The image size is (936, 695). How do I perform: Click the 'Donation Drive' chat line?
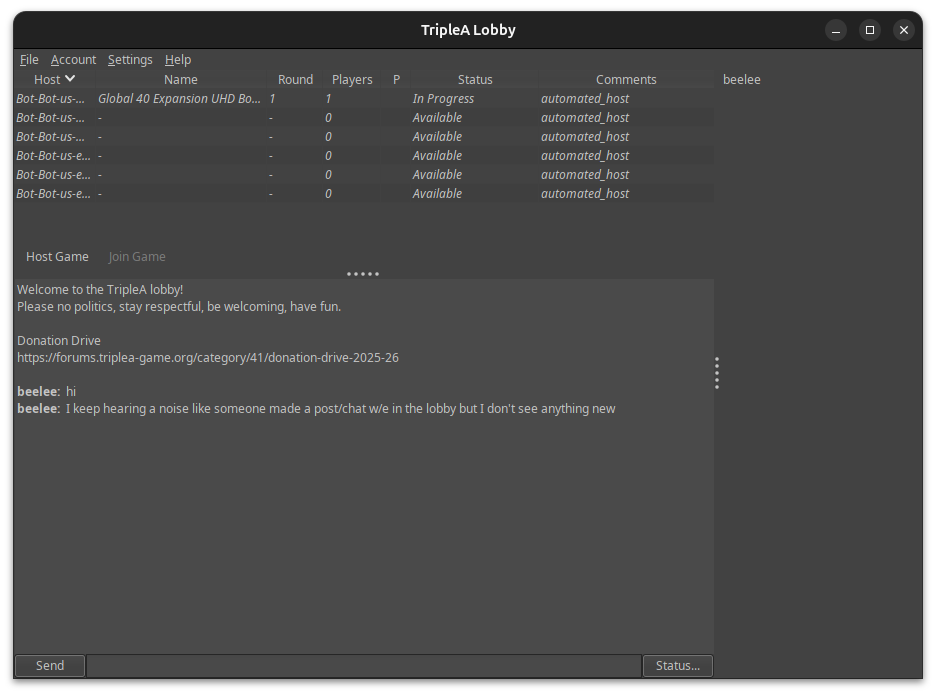tap(58, 340)
